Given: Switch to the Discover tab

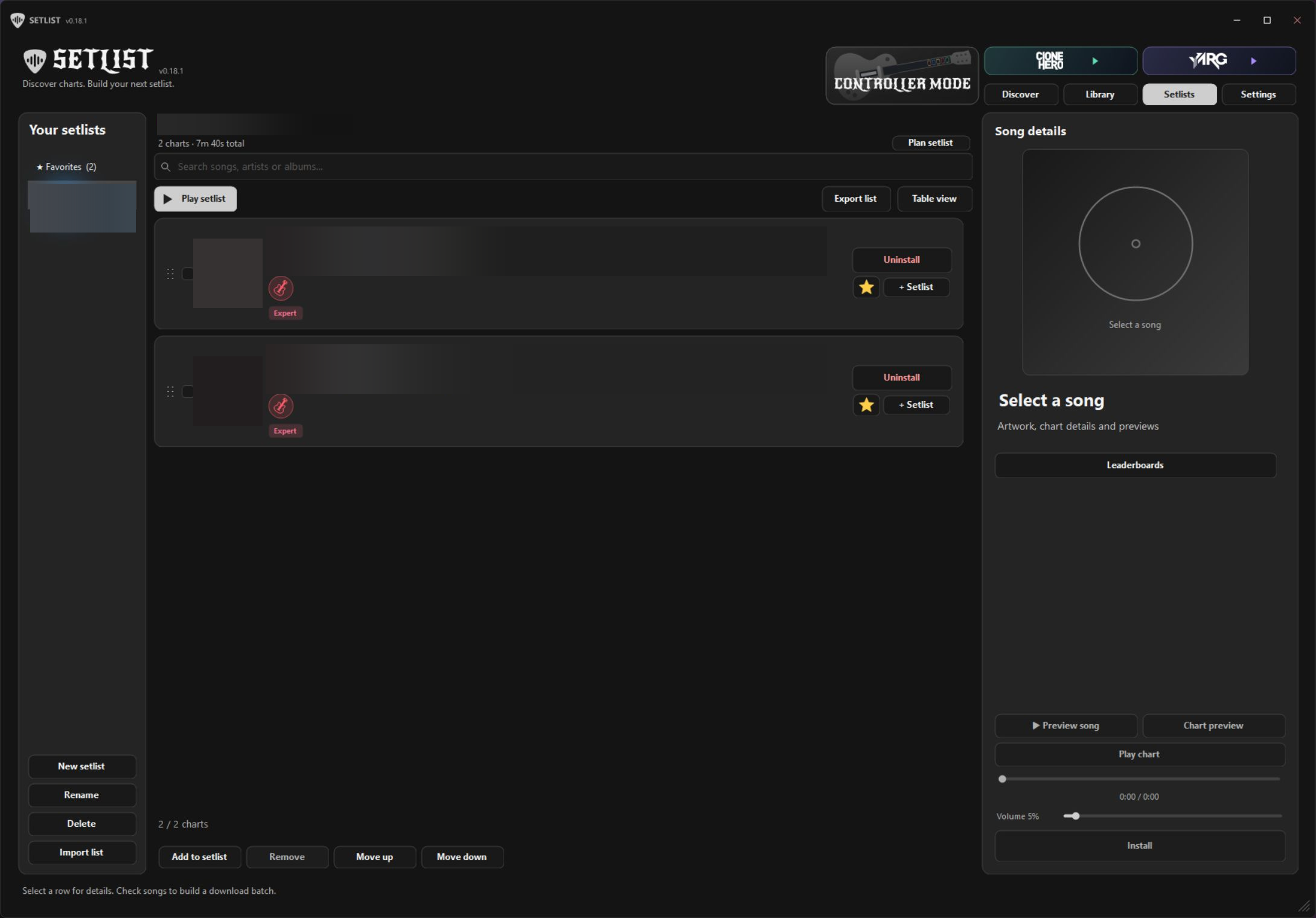Looking at the screenshot, I should pyautogui.click(x=1021, y=94).
